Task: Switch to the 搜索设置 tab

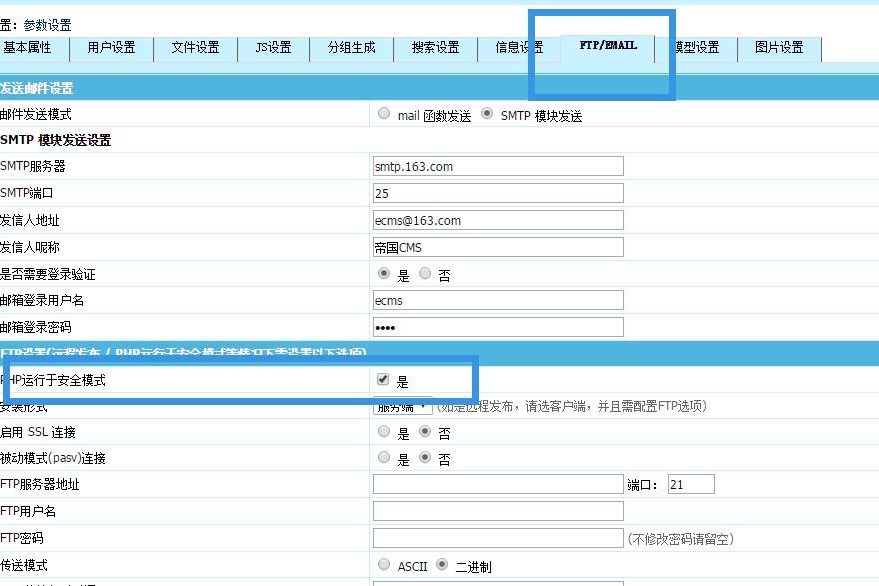Action: coord(435,47)
